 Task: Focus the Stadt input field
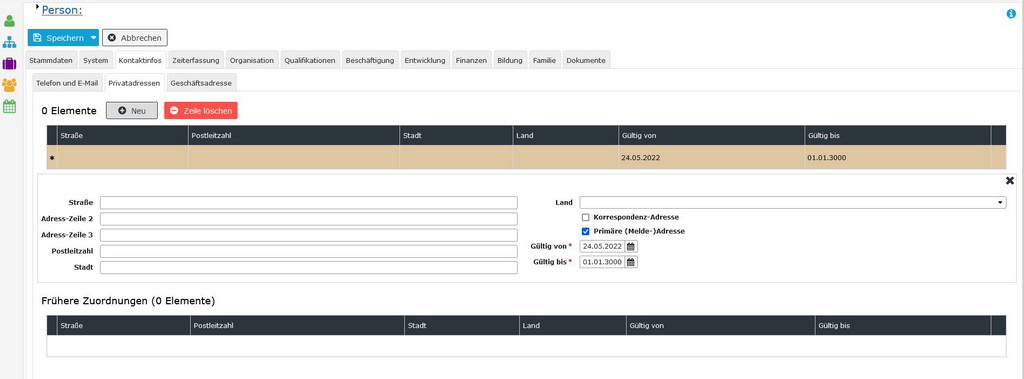pyautogui.click(x=308, y=268)
